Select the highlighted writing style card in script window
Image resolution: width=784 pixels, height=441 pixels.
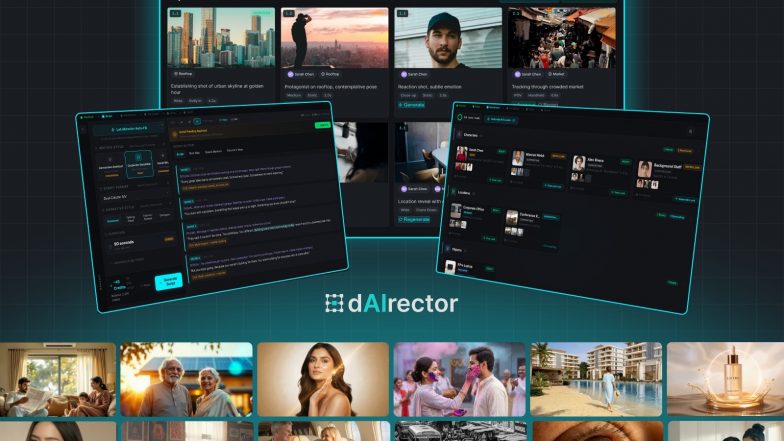pos(138,164)
